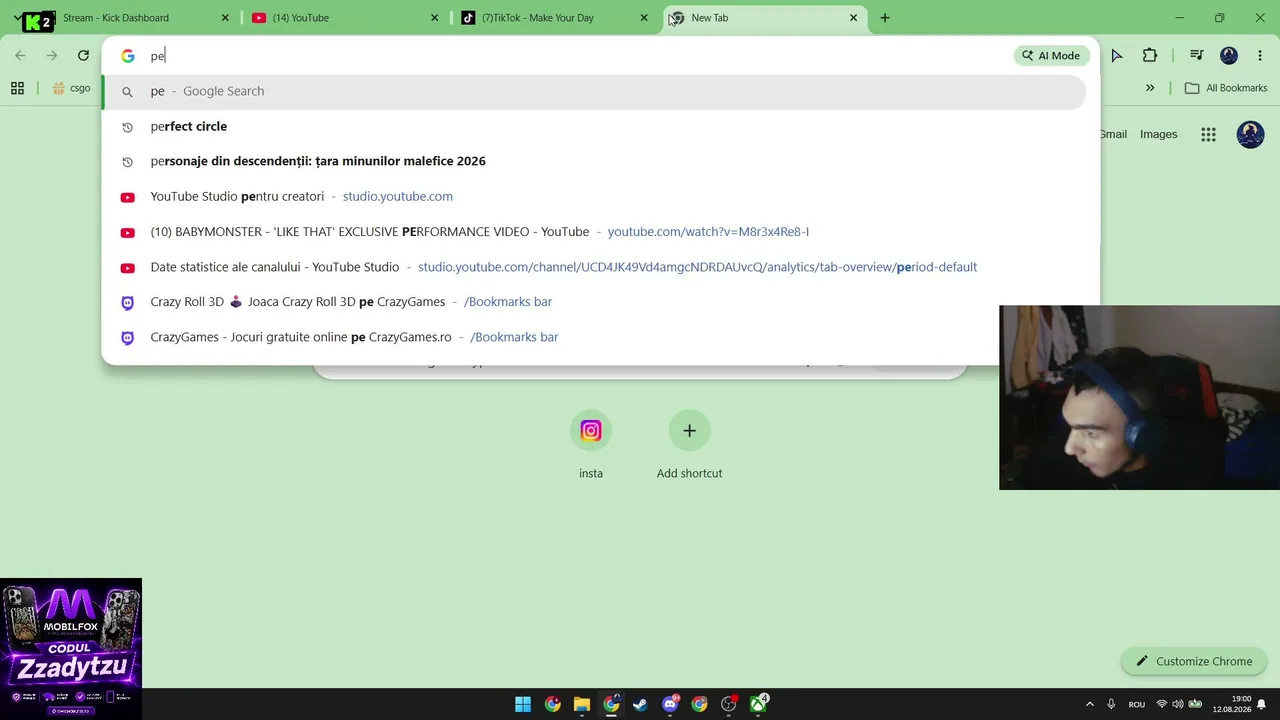
Task: Show hidden system tray icons
Action: [x=1089, y=704]
